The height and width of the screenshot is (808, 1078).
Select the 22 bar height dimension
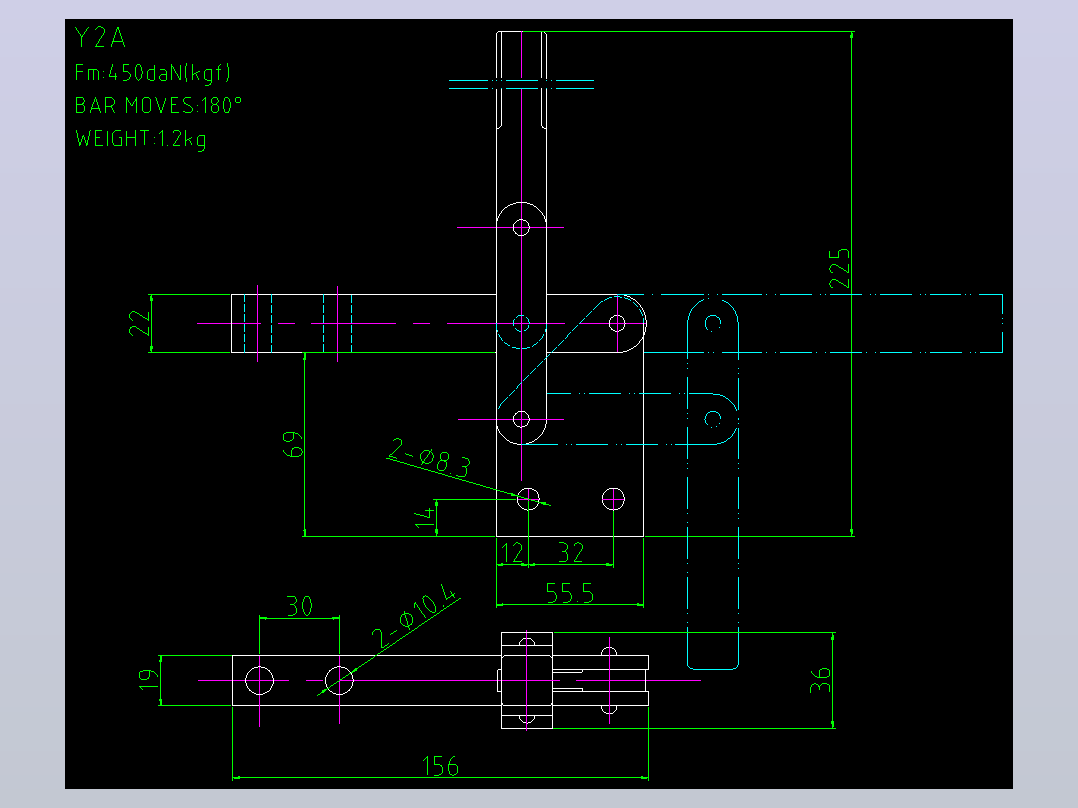(x=140, y=323)
